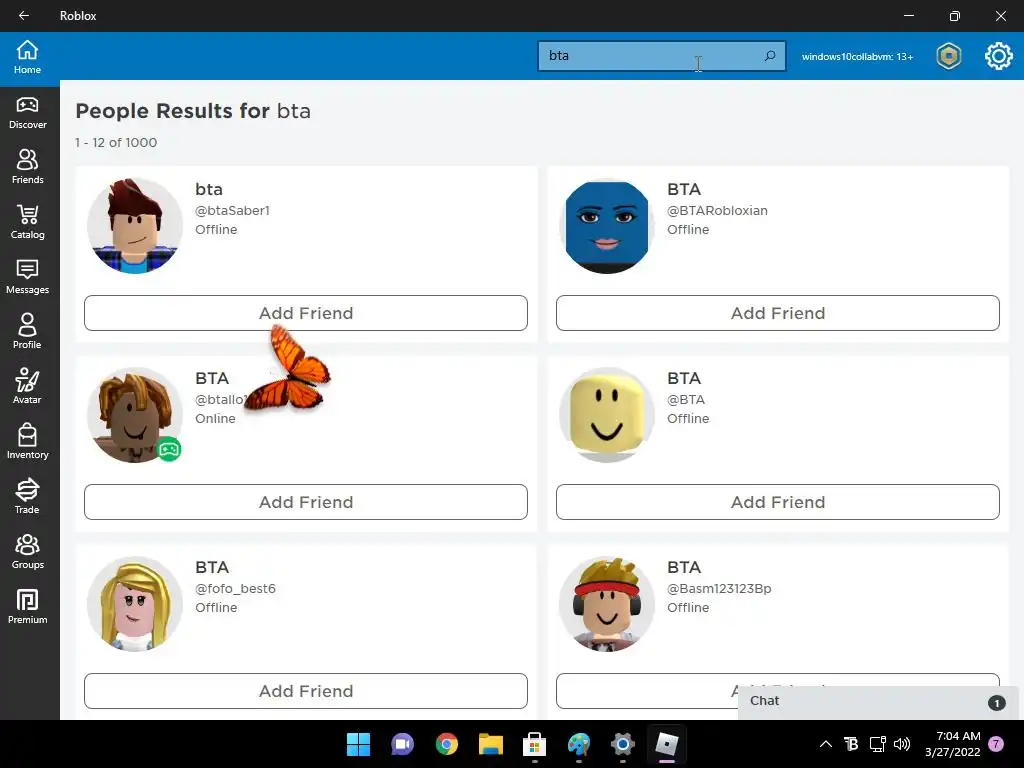Open BTARobloxian's blue face avatar
Image resolution: width=1024 pixels, height=768 pixels.
pyautogui.click(x=607, y=226)
